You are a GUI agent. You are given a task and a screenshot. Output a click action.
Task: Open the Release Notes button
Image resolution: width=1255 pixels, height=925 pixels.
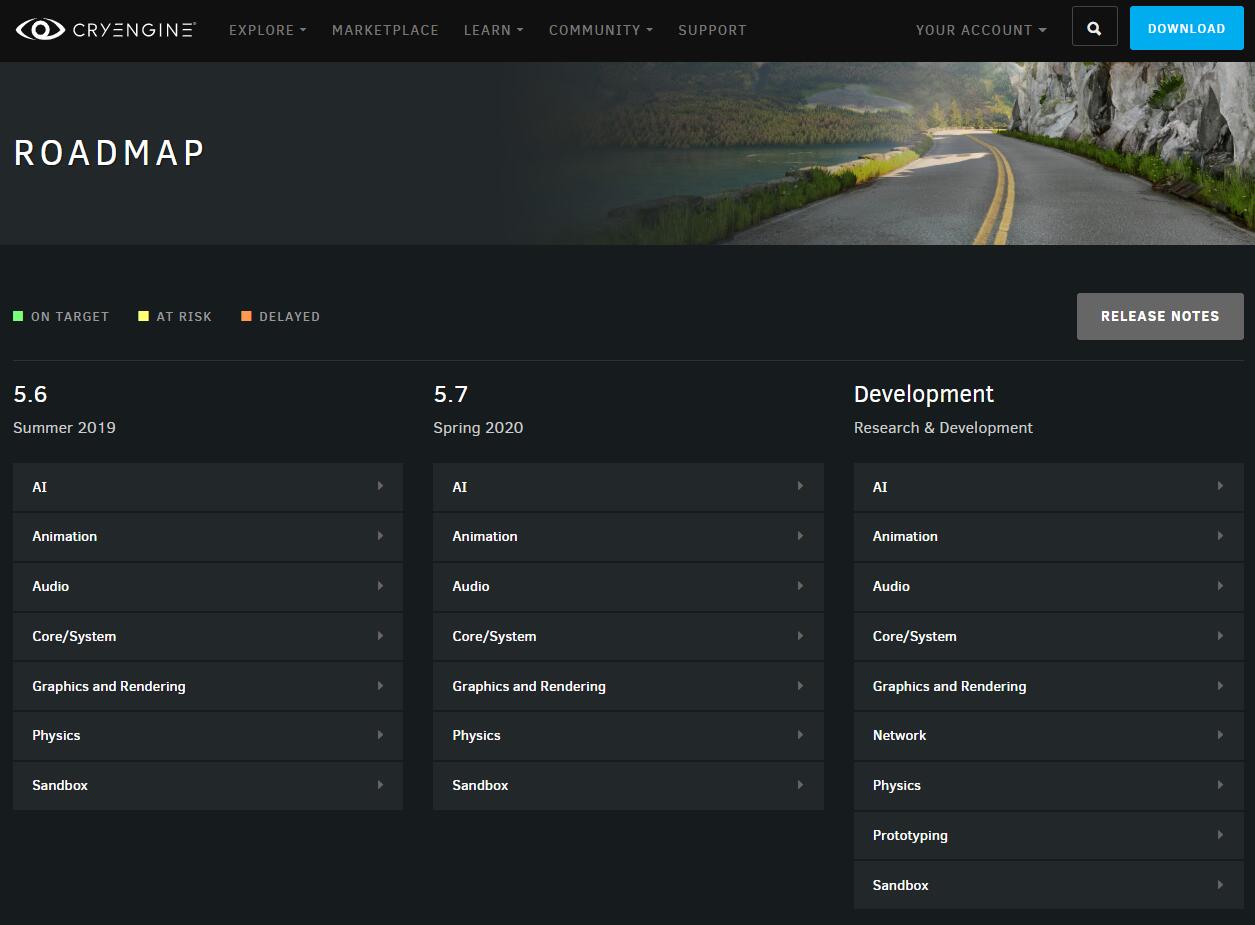pos(1159,316)
